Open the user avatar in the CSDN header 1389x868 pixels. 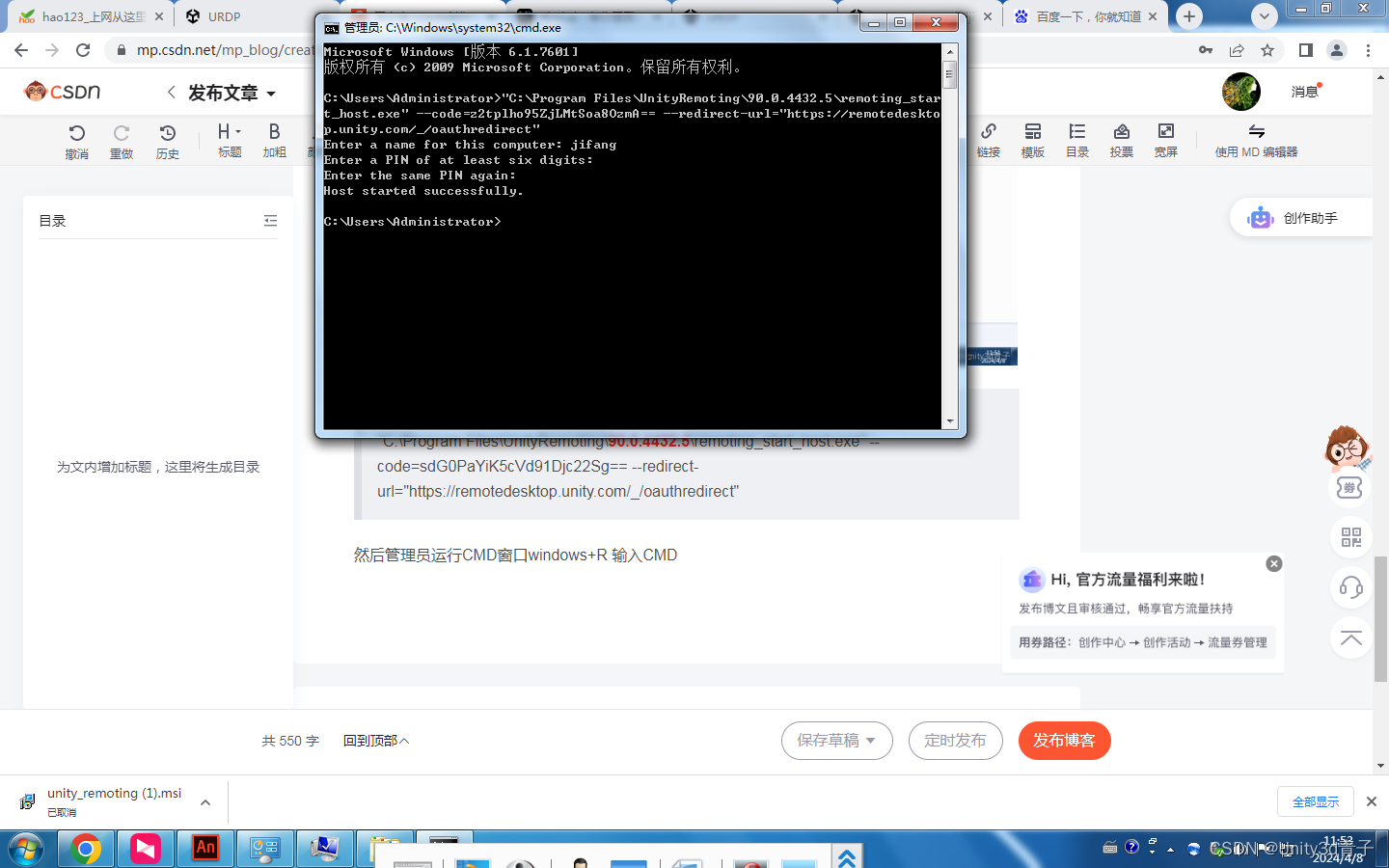[x=1241, y=92]
